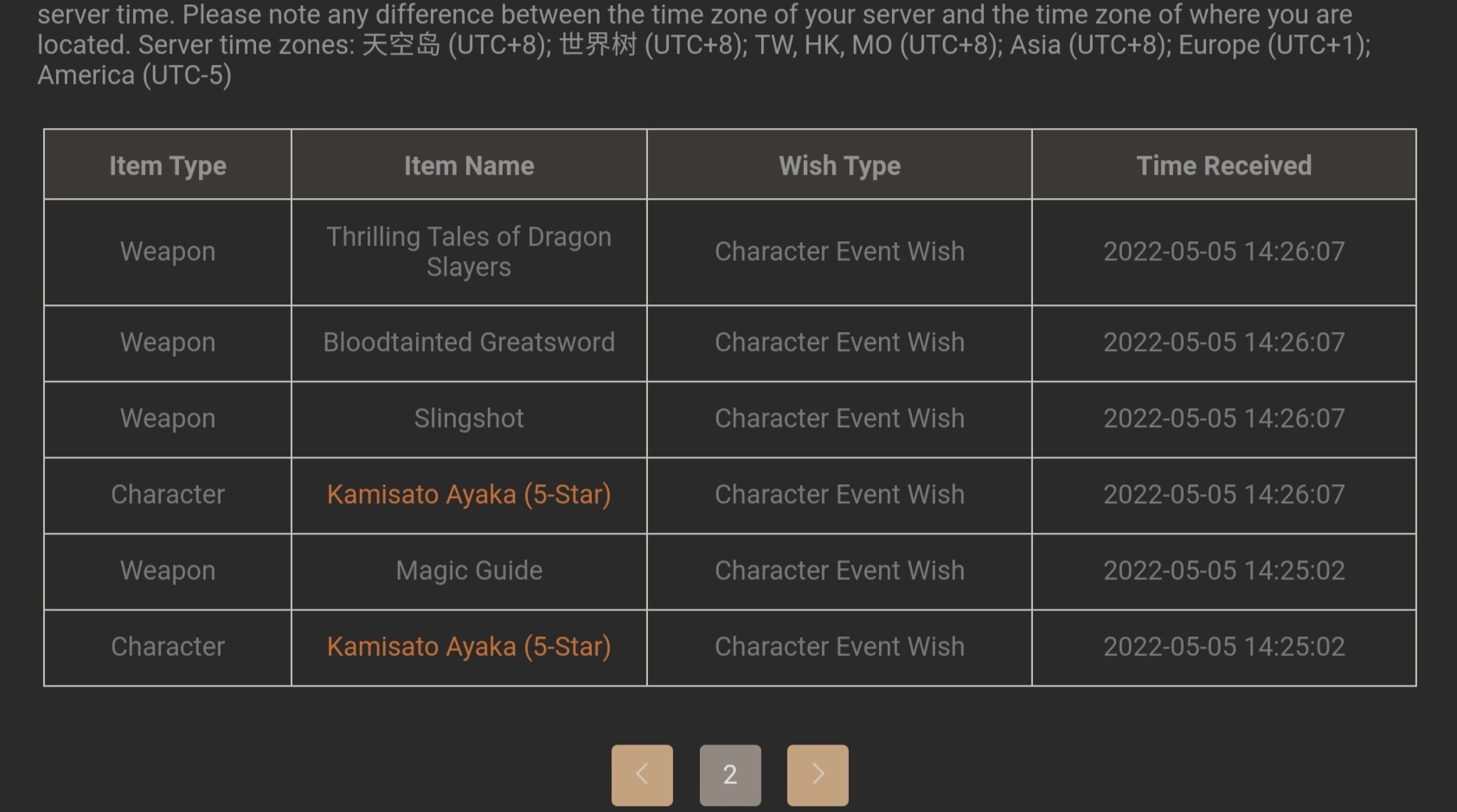
Task: Click the Item Type column header
Action: click(167, 165)
